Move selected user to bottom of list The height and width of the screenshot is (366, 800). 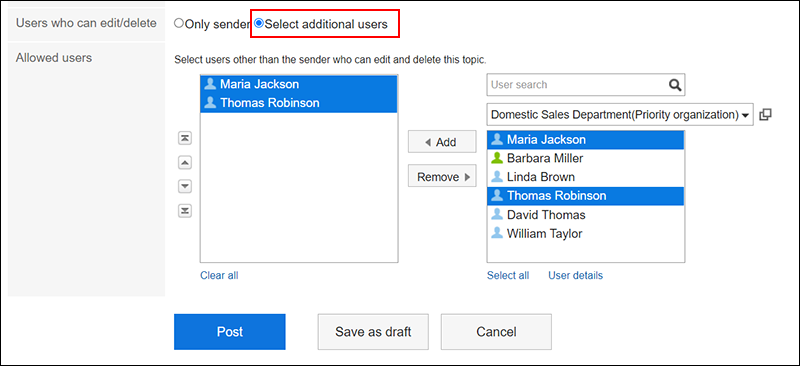click(x=185, y=210)
